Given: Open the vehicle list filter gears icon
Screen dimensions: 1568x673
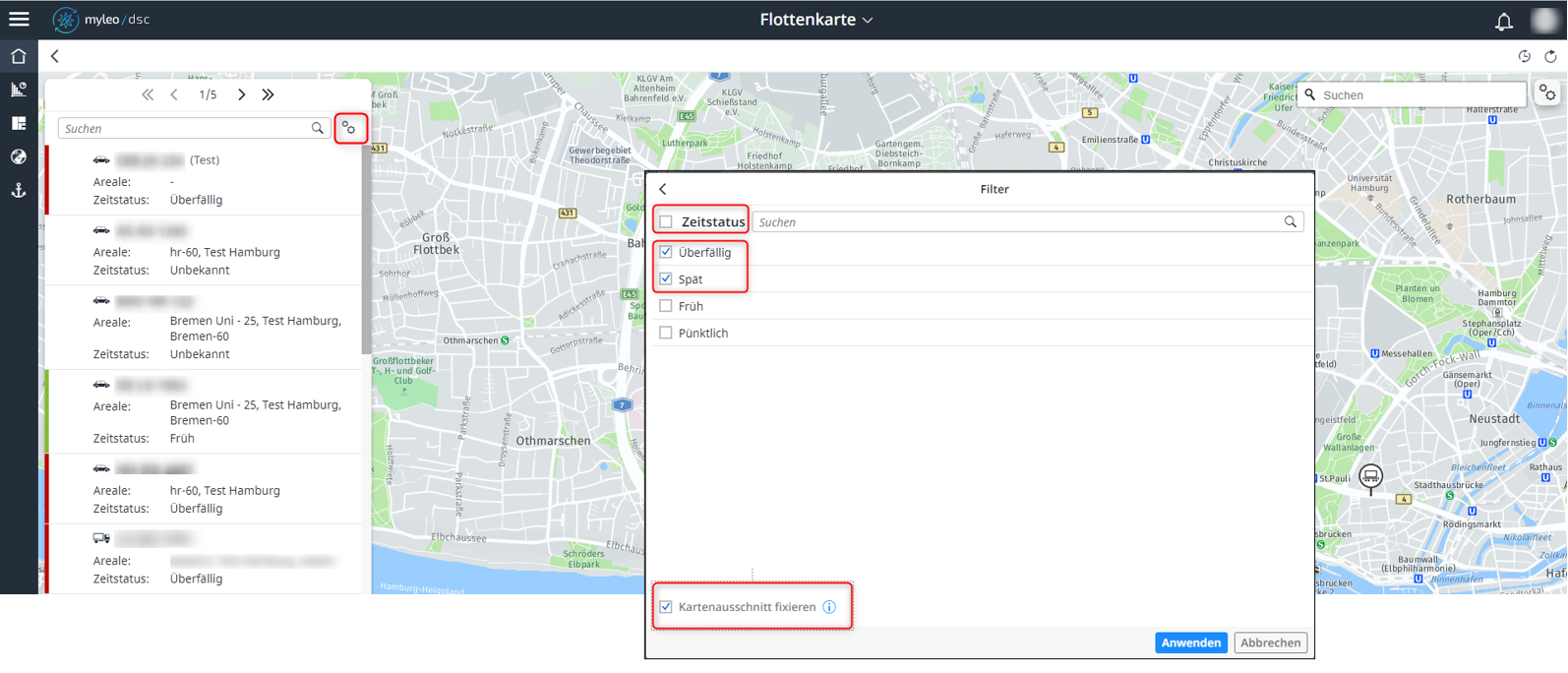Looking at the screenshot, I should (x=349, y=128).
